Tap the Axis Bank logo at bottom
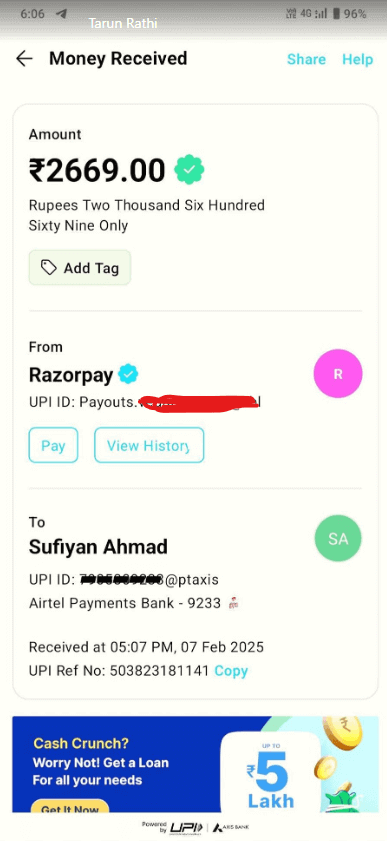This screenshot has height=841, width=387. coord(231,828)
